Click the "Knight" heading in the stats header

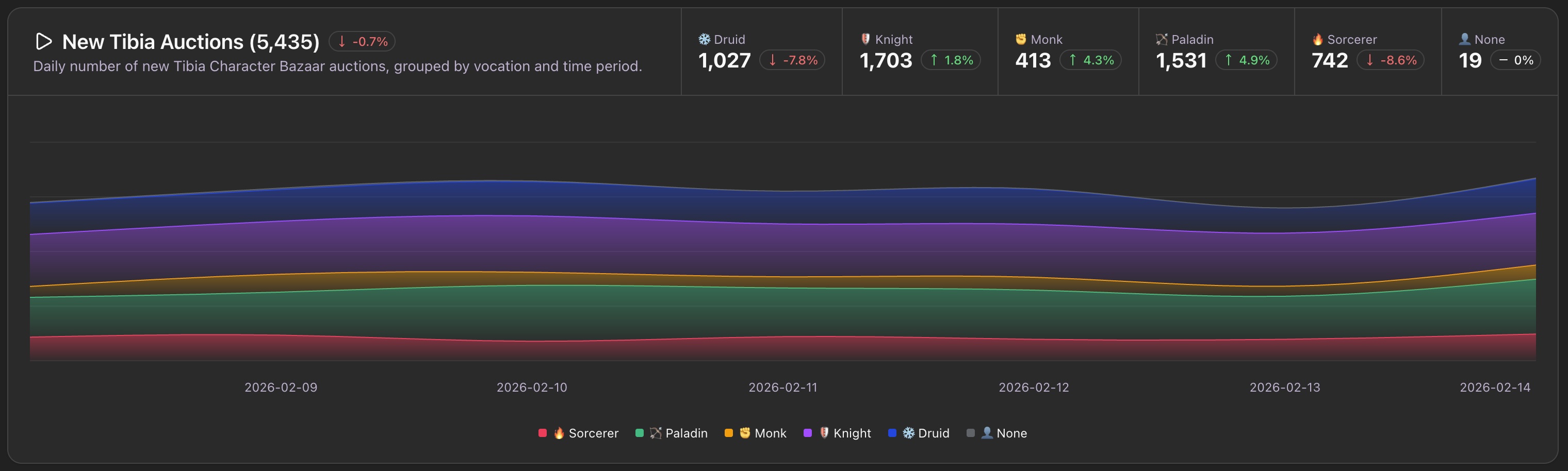coord(893,40)
